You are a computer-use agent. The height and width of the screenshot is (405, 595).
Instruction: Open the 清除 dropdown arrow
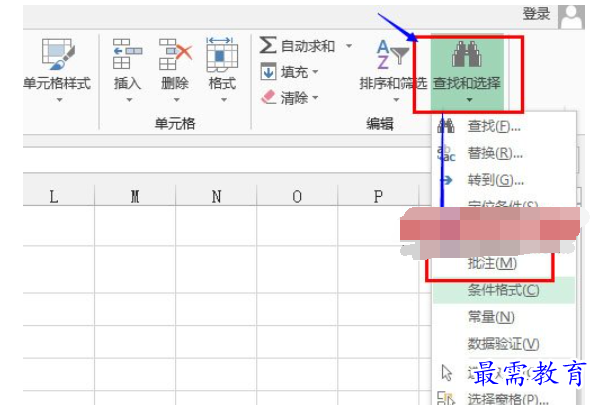pos(315,98)
